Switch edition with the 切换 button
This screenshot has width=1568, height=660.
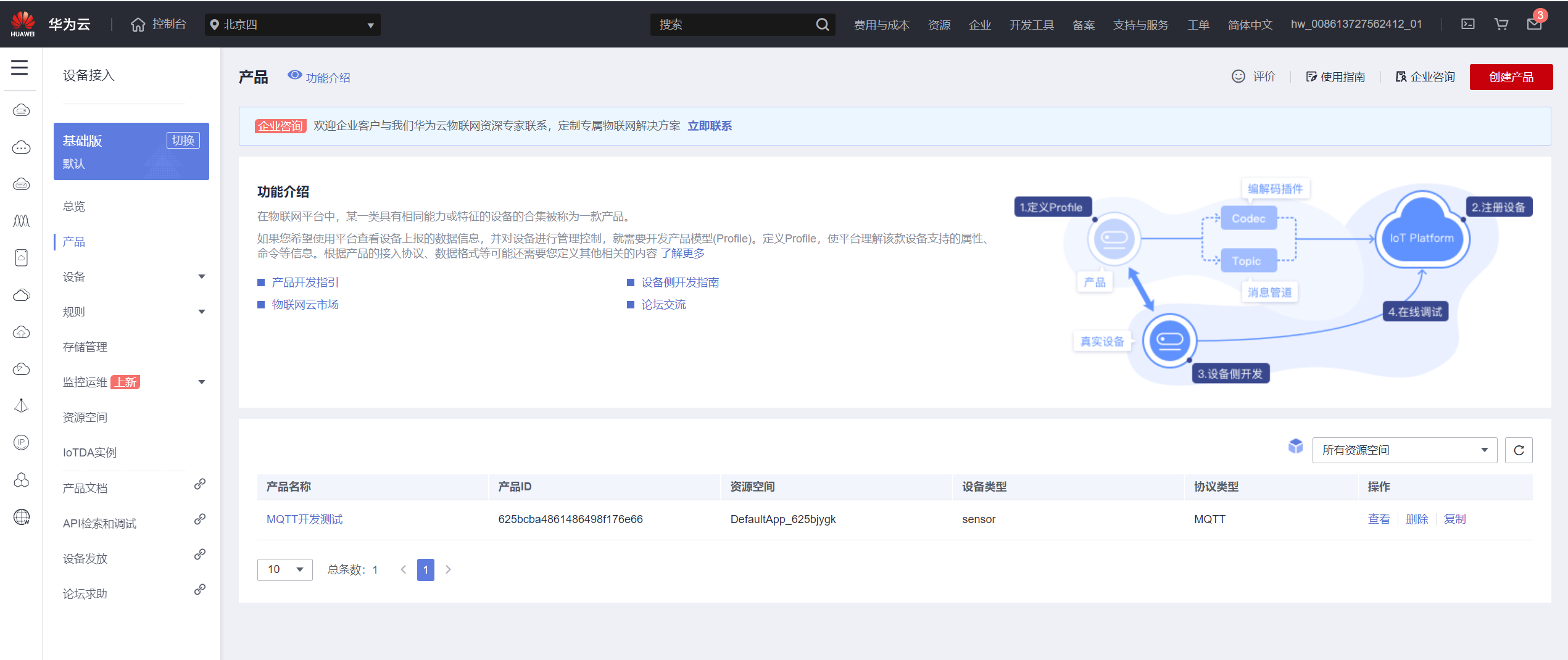pos(183,141)
